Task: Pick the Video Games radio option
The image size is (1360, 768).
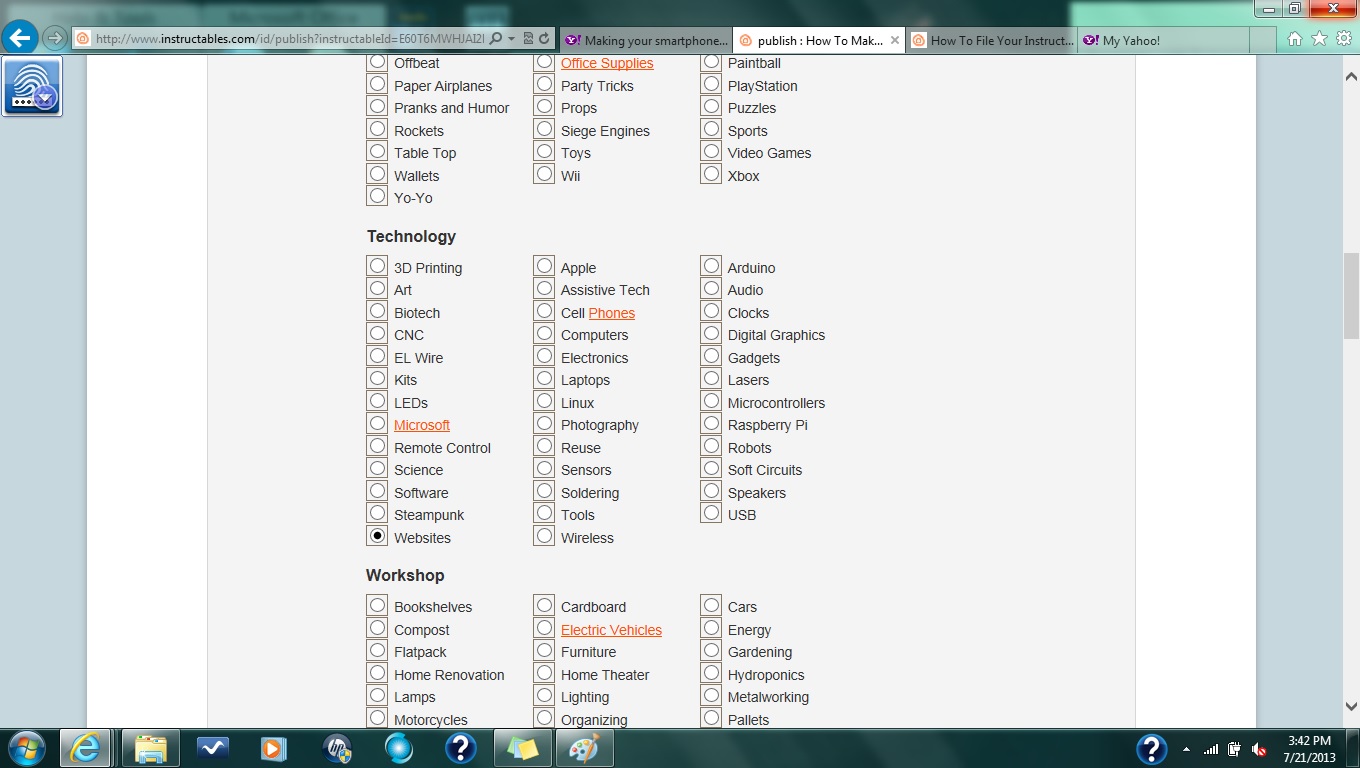Action: (711, 151)
